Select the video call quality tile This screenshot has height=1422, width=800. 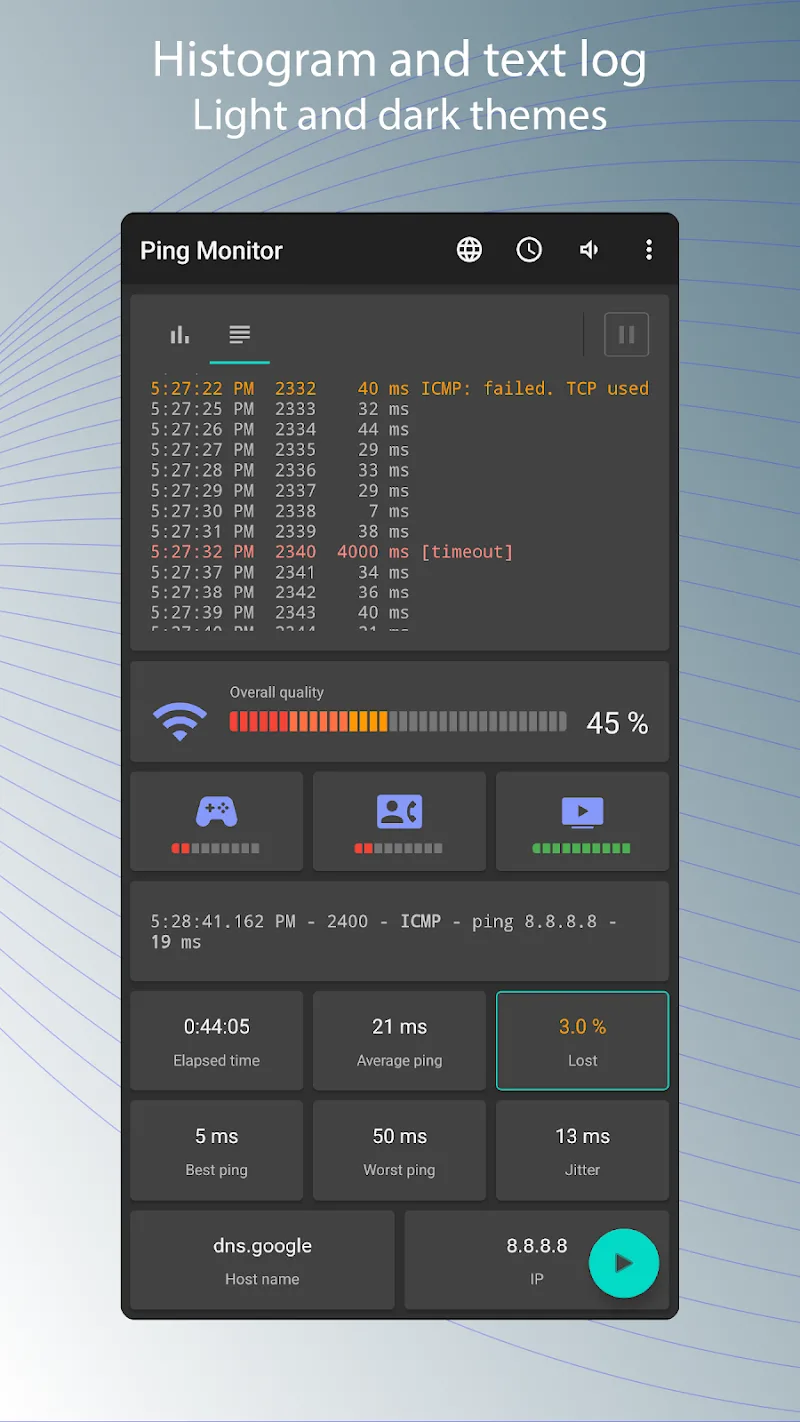point(399,821)
